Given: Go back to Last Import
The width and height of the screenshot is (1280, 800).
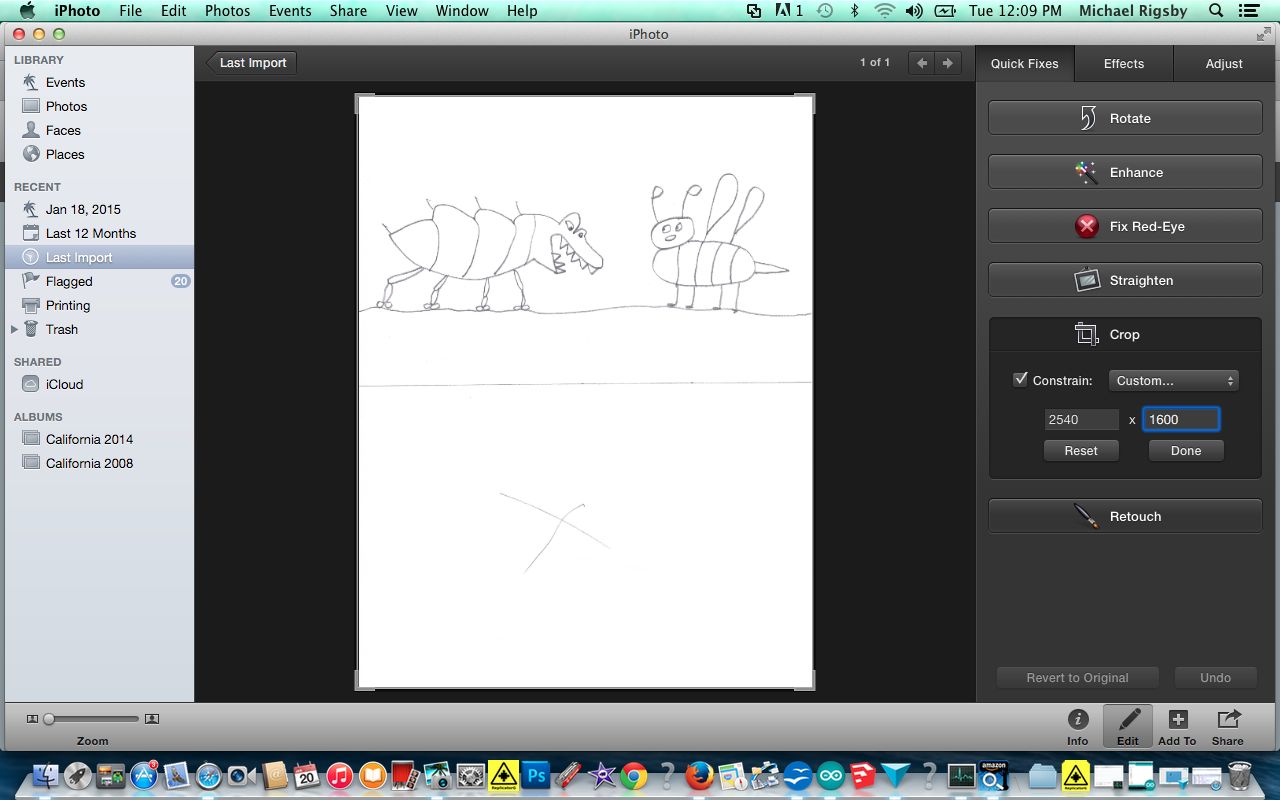Looking at the screenshot, I should click(251, 62).
